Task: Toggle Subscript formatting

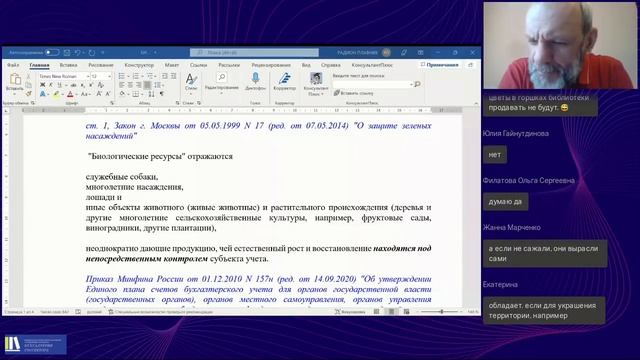Action: tap(82, 85)
